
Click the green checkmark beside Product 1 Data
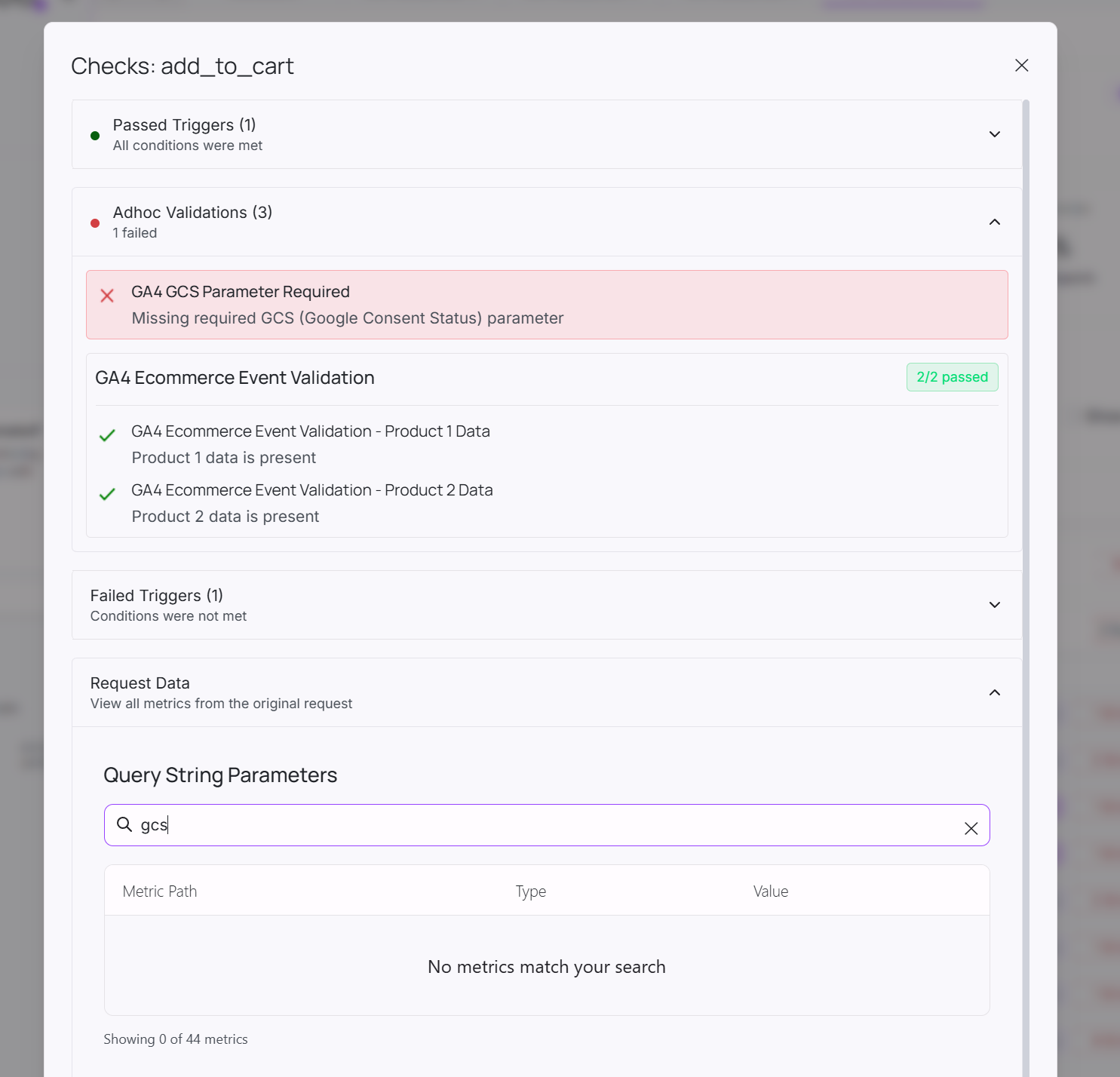pyautogui.click(x=107, y=435)
